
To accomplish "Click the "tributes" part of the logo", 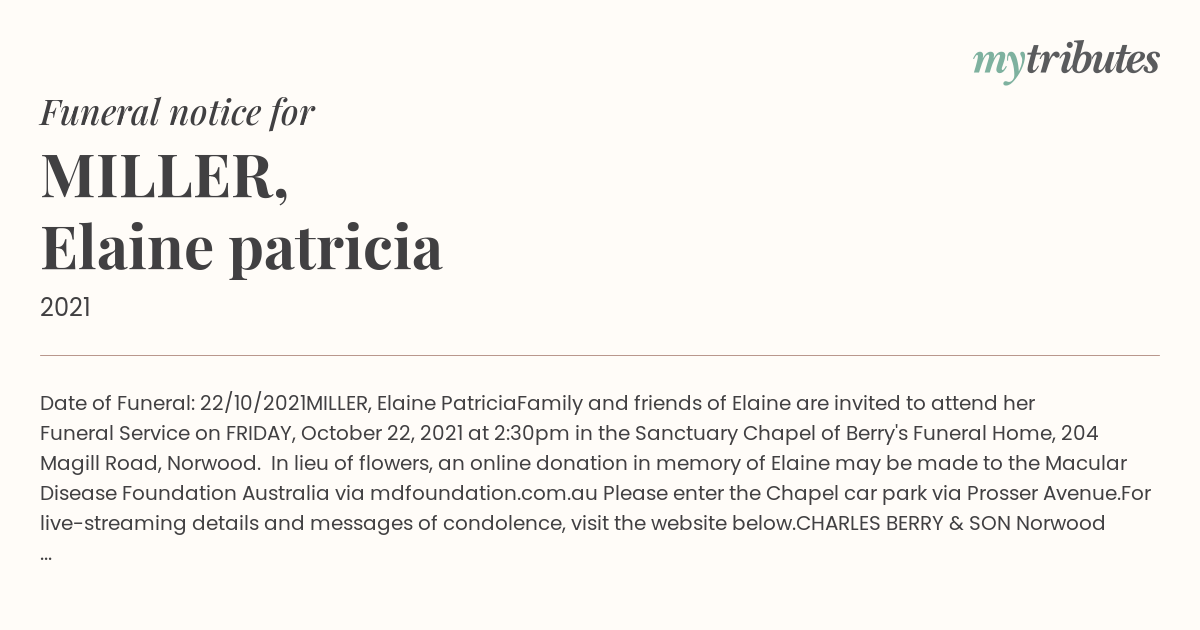I will coord(1092,59).
